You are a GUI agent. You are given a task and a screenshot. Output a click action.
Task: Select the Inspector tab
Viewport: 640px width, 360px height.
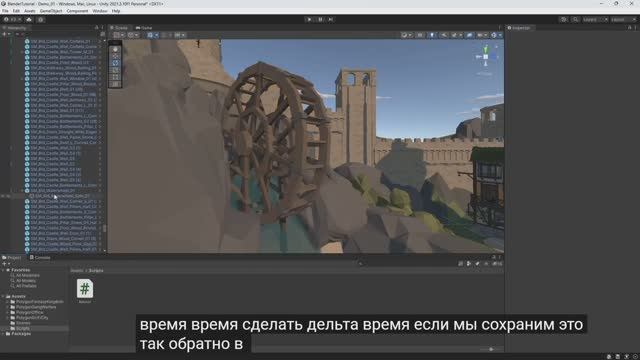click(519, 28)
